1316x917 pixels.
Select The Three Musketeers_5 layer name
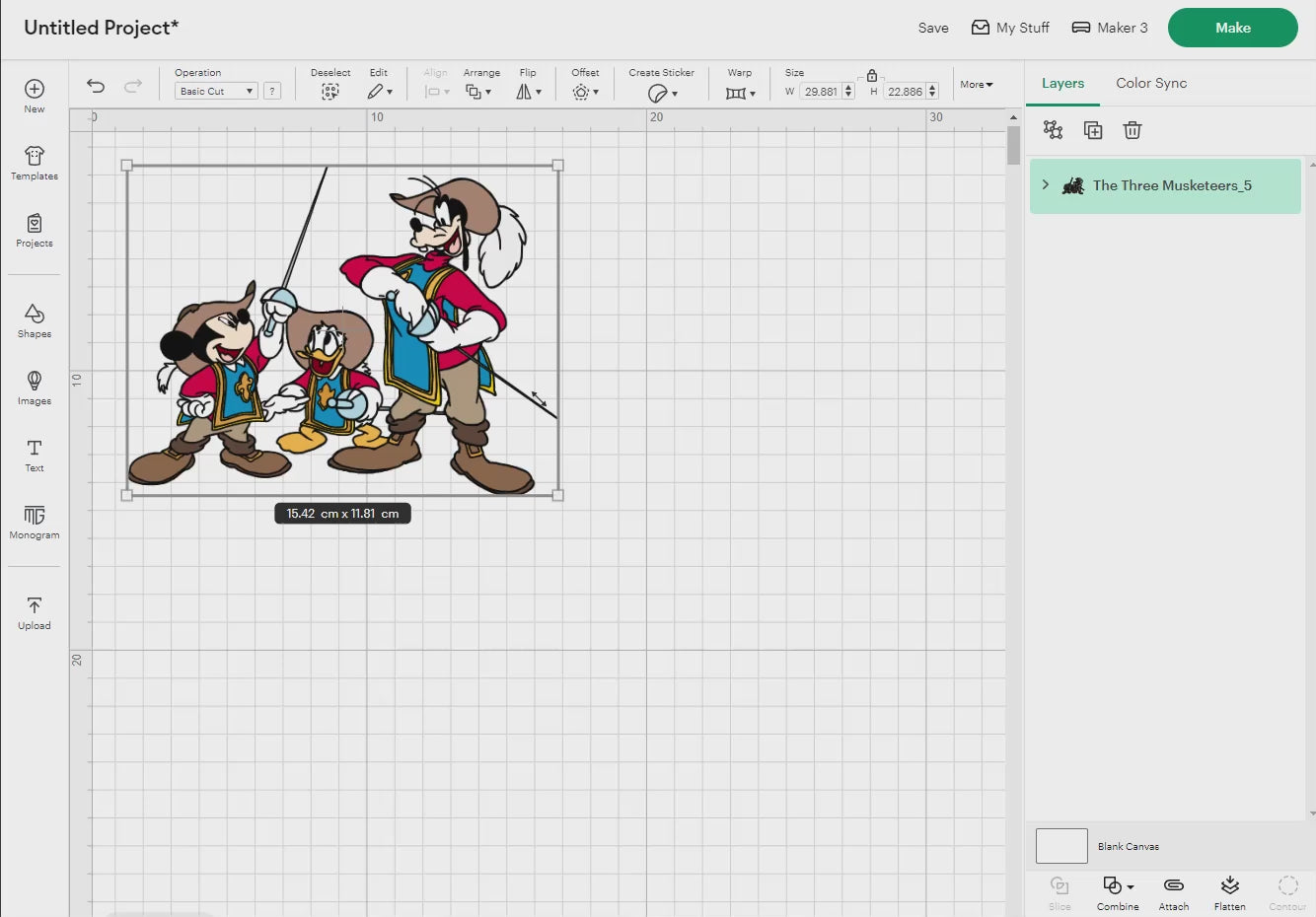(1172, 185)
